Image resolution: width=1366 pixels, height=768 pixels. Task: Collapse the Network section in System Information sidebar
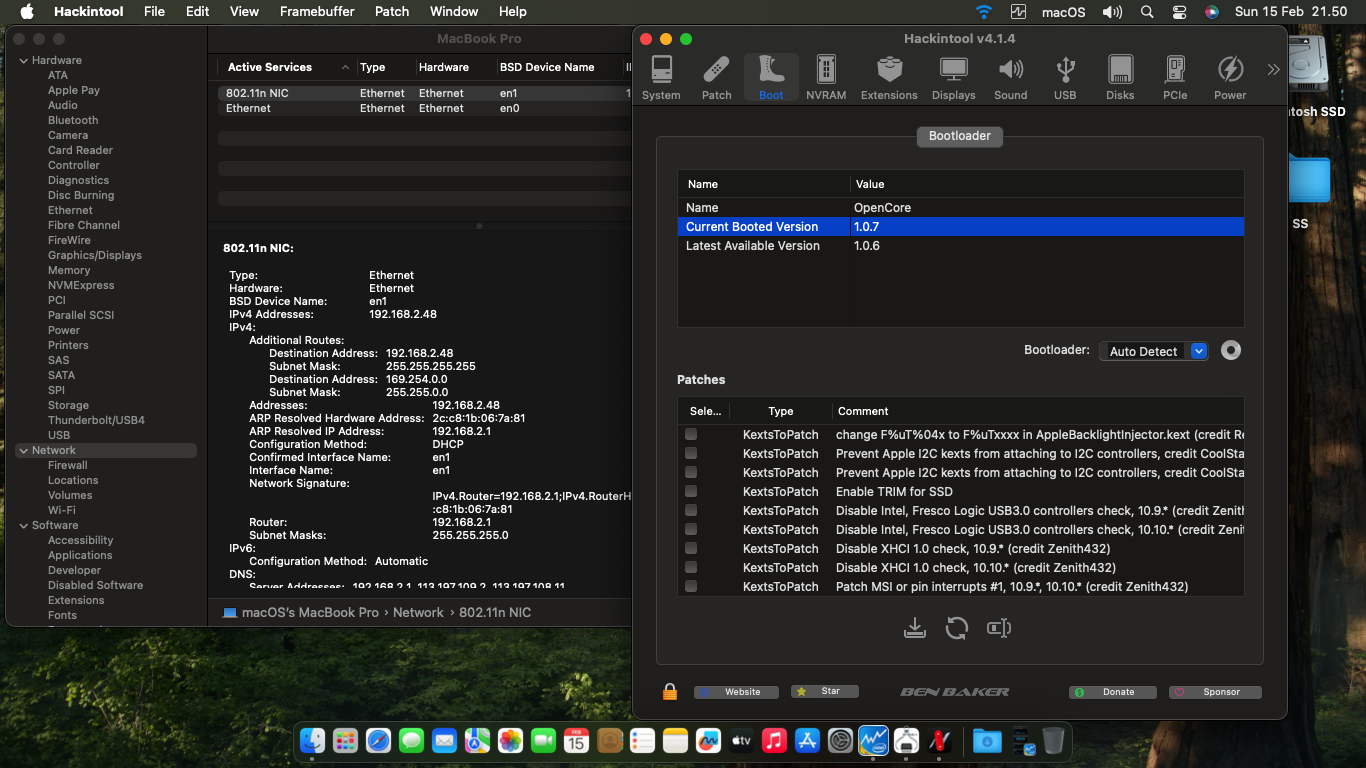tap(24, 451)
